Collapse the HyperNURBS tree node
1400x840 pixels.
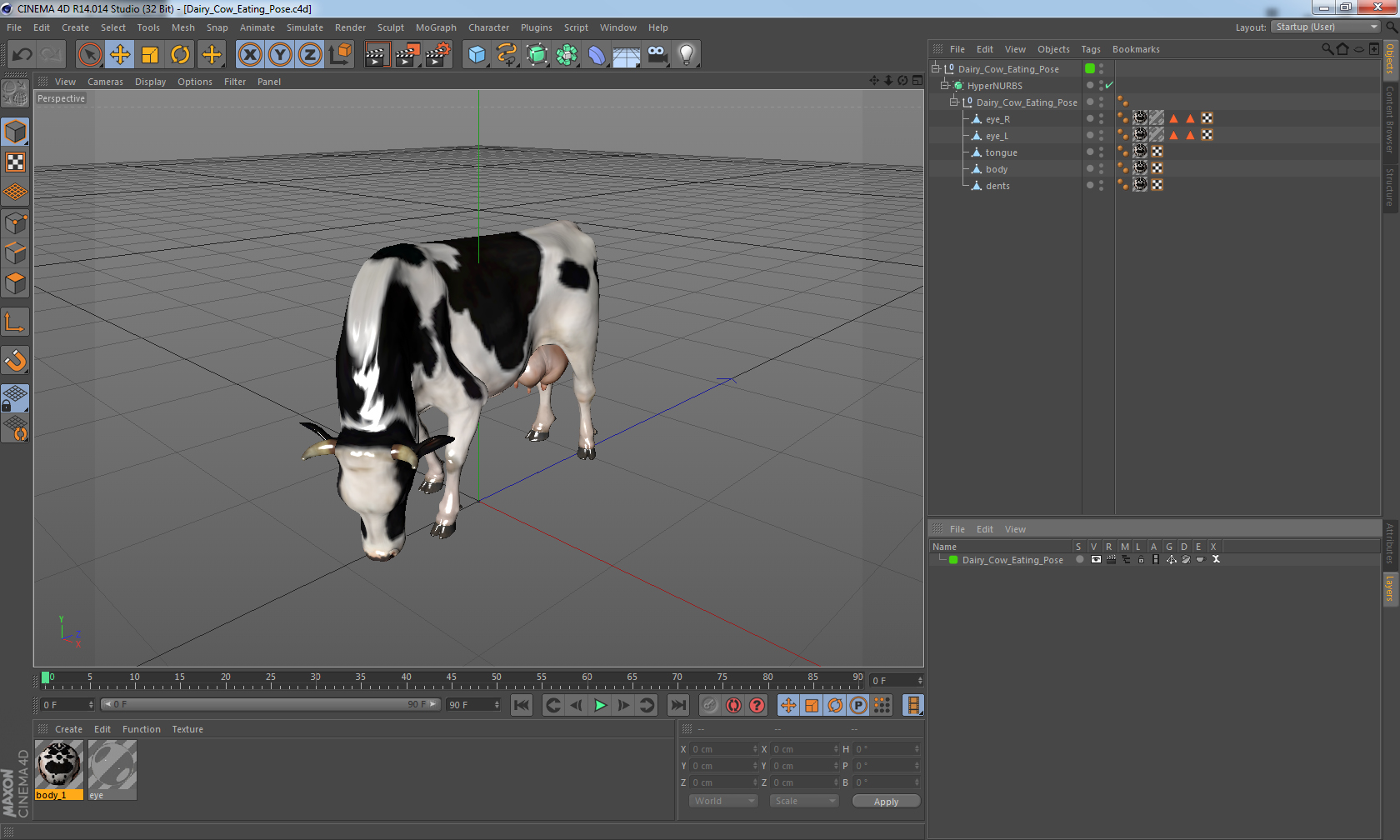click(945, 85)
